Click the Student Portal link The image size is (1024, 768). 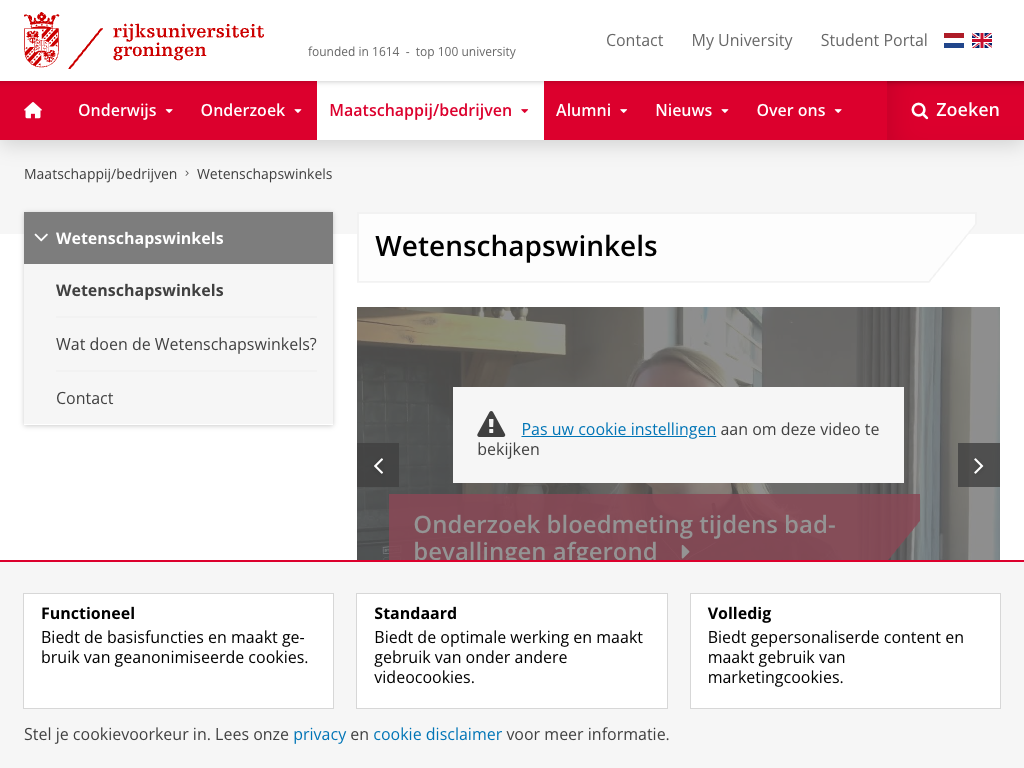click(x=873, y=40)
